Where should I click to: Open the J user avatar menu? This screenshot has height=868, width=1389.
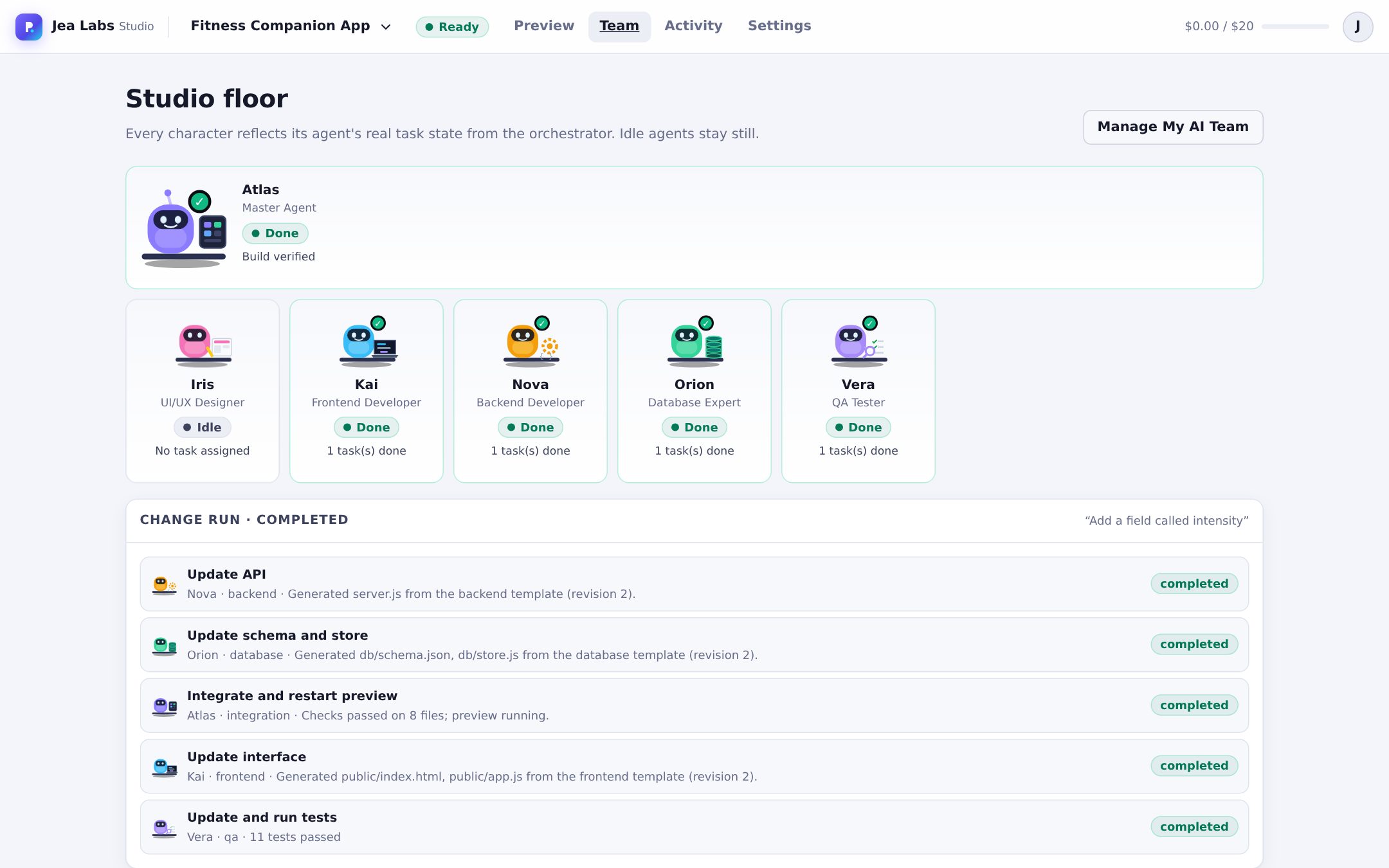[x=1357, y=26]
